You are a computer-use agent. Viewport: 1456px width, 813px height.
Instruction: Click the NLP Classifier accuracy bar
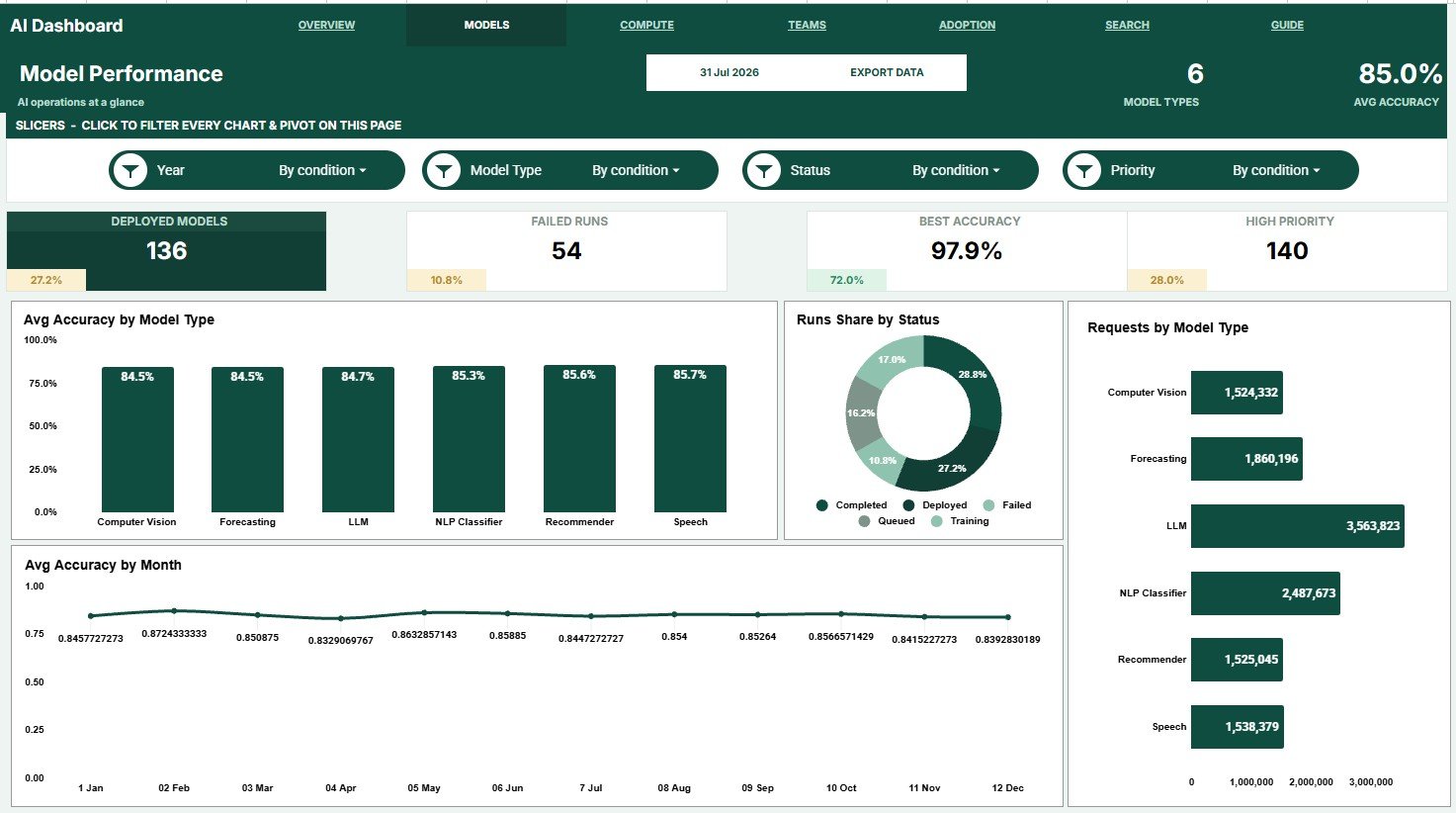point(469,438)
